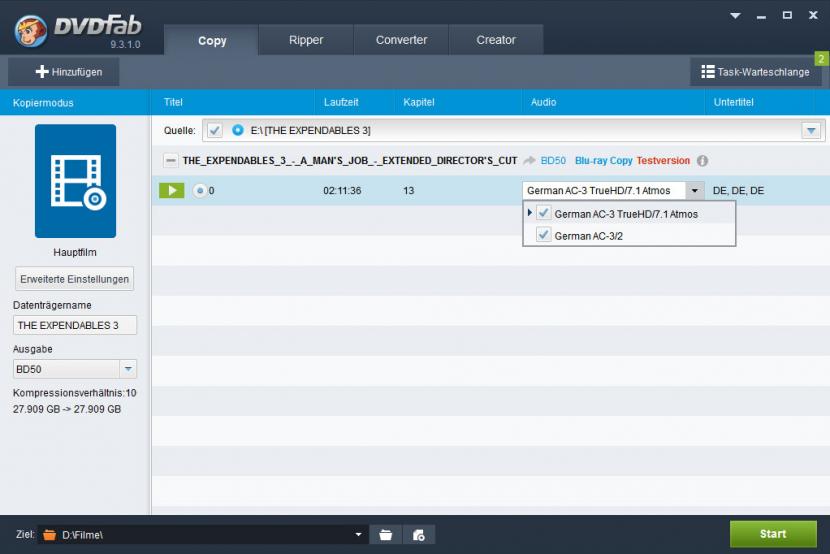This screenshot has width=830, height=554.
Task: Expand the Ziel destination path dropdown
Action: coord(358,535)
